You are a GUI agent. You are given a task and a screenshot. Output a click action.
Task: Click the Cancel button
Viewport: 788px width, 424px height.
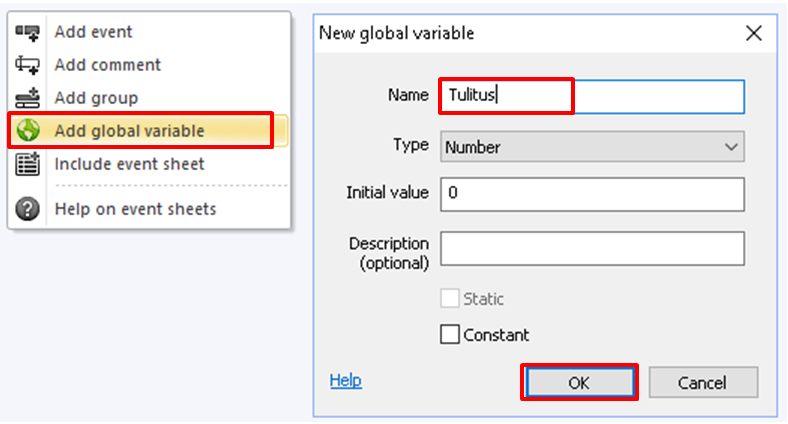click(x=703, y=383)
